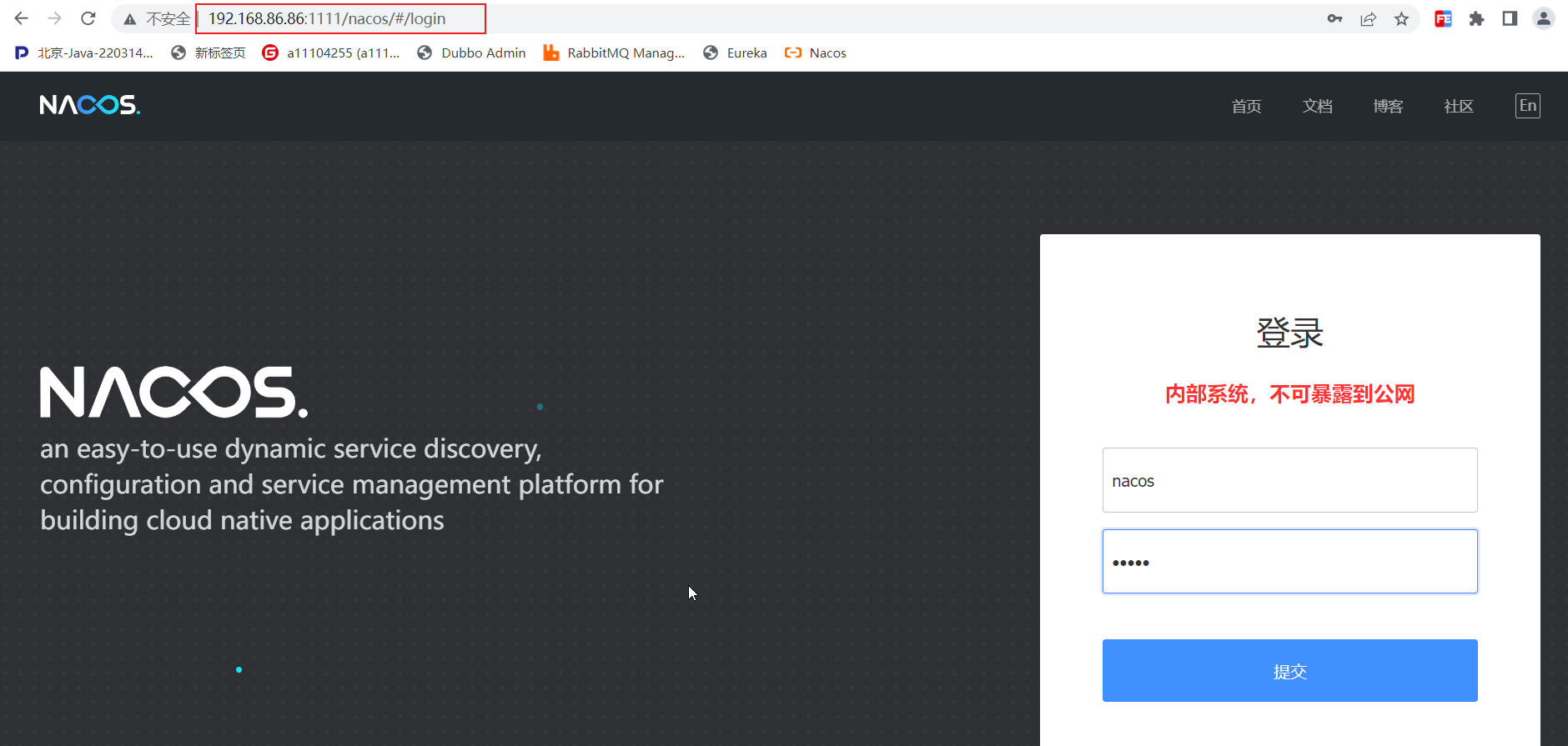Click the large NACOS logo on the banner

[174, 392]
